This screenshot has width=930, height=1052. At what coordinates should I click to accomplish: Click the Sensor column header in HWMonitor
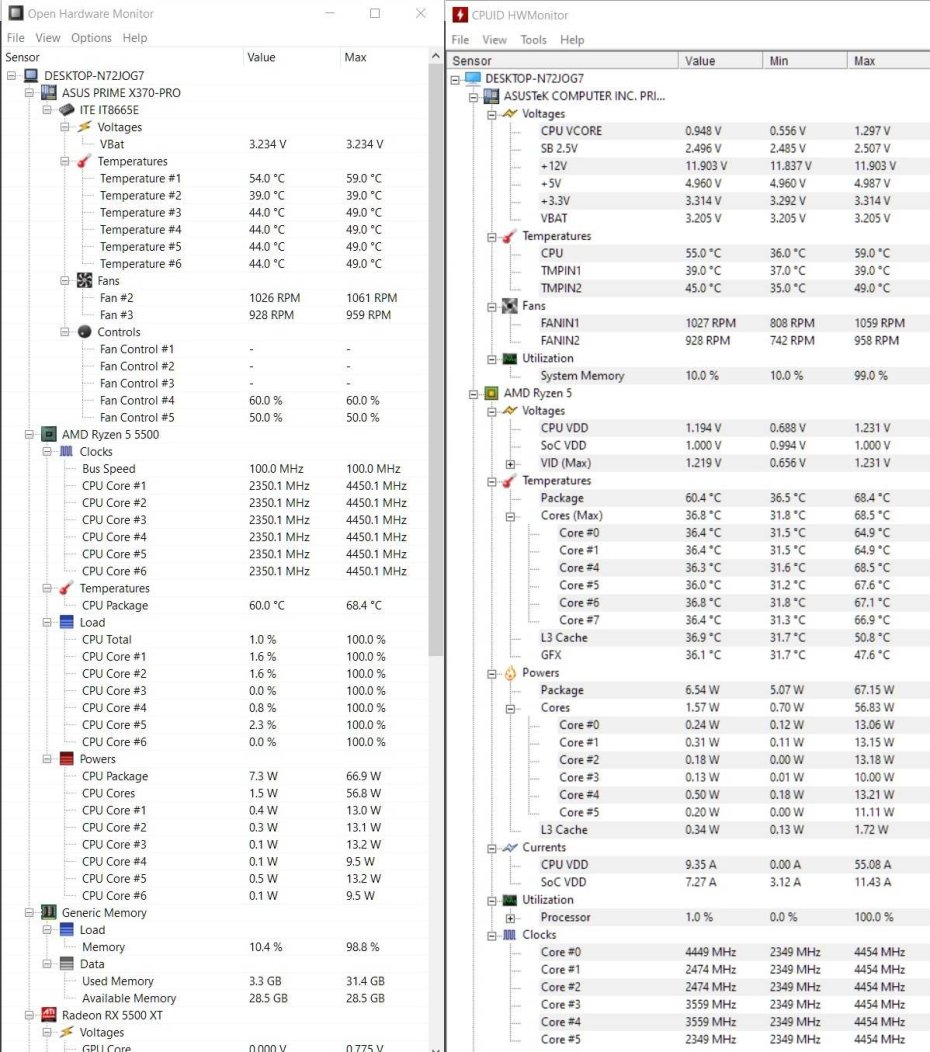click(x=562, y=60)
